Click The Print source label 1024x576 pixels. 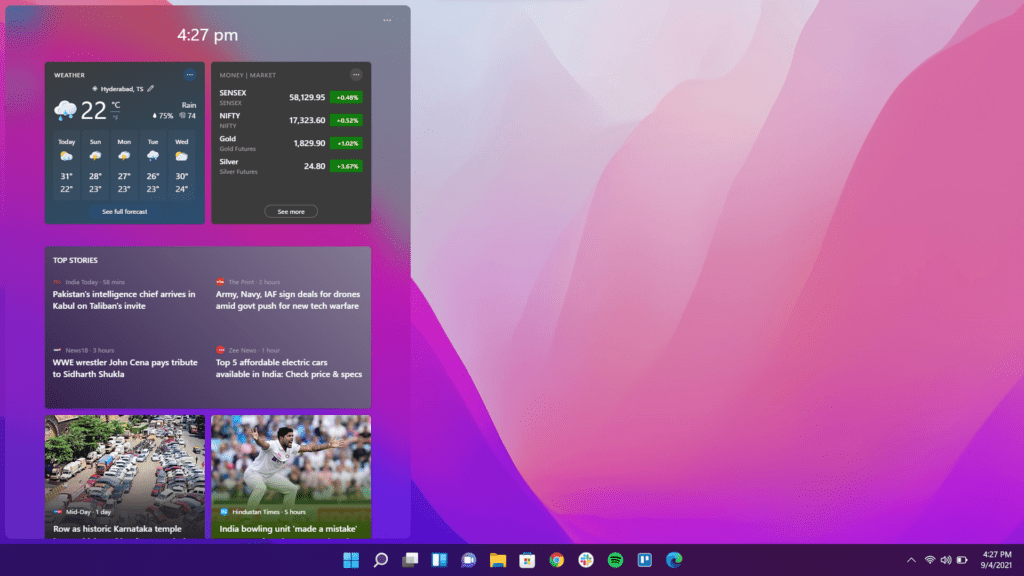241,282
